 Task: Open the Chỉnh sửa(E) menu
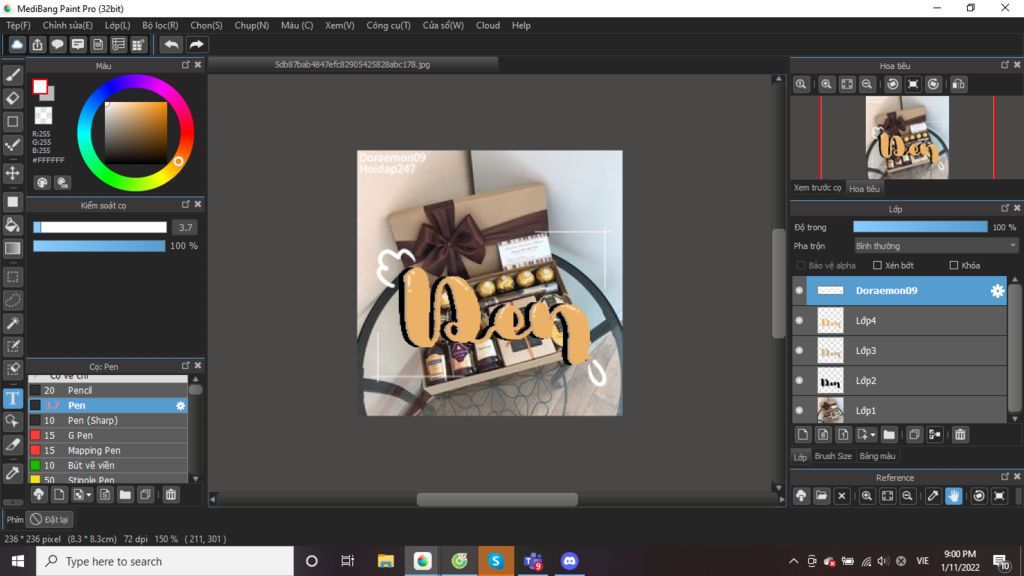click(67, 25)
